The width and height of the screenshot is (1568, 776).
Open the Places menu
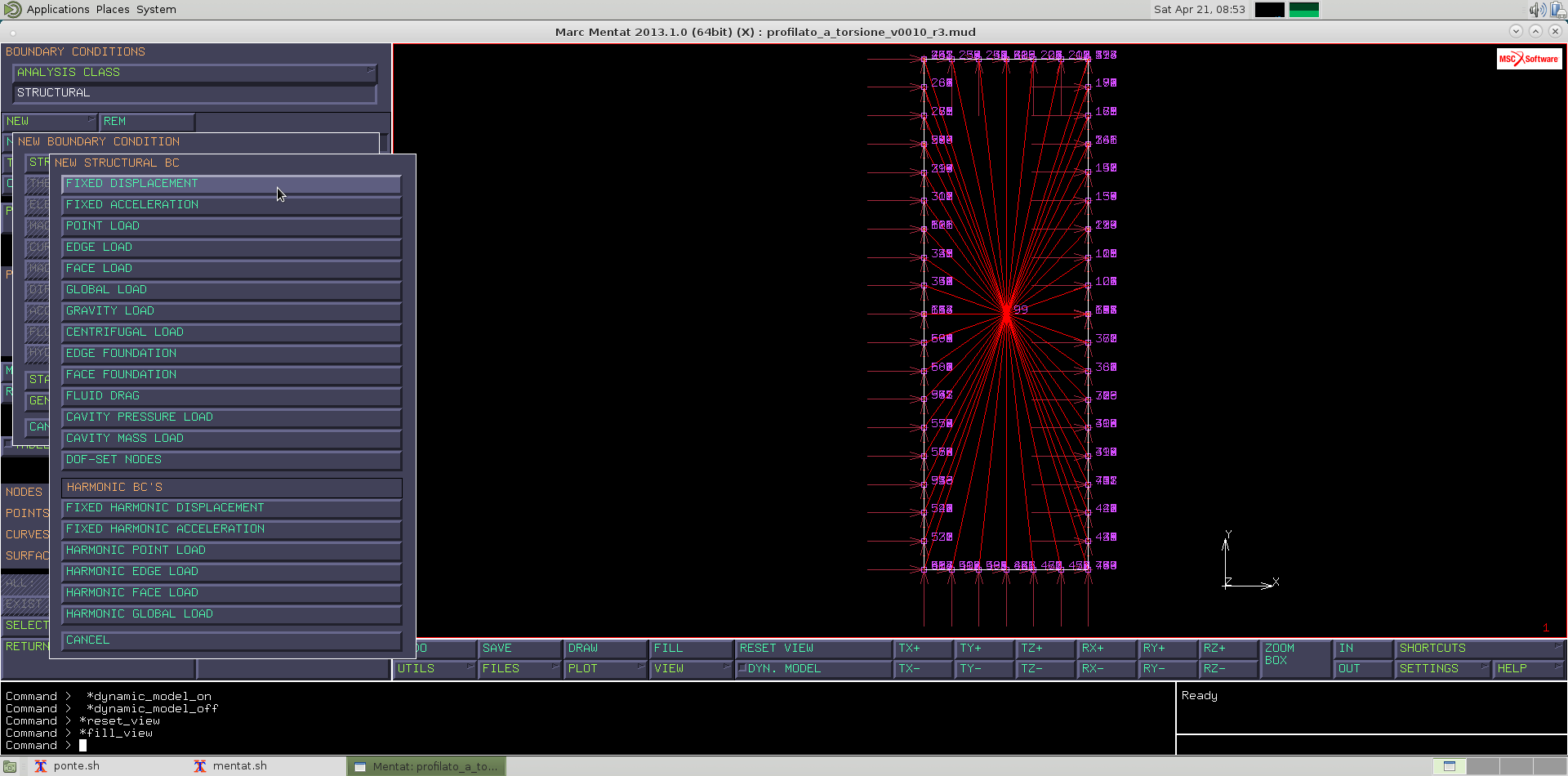pyautogui.click(x=113, y=10)
